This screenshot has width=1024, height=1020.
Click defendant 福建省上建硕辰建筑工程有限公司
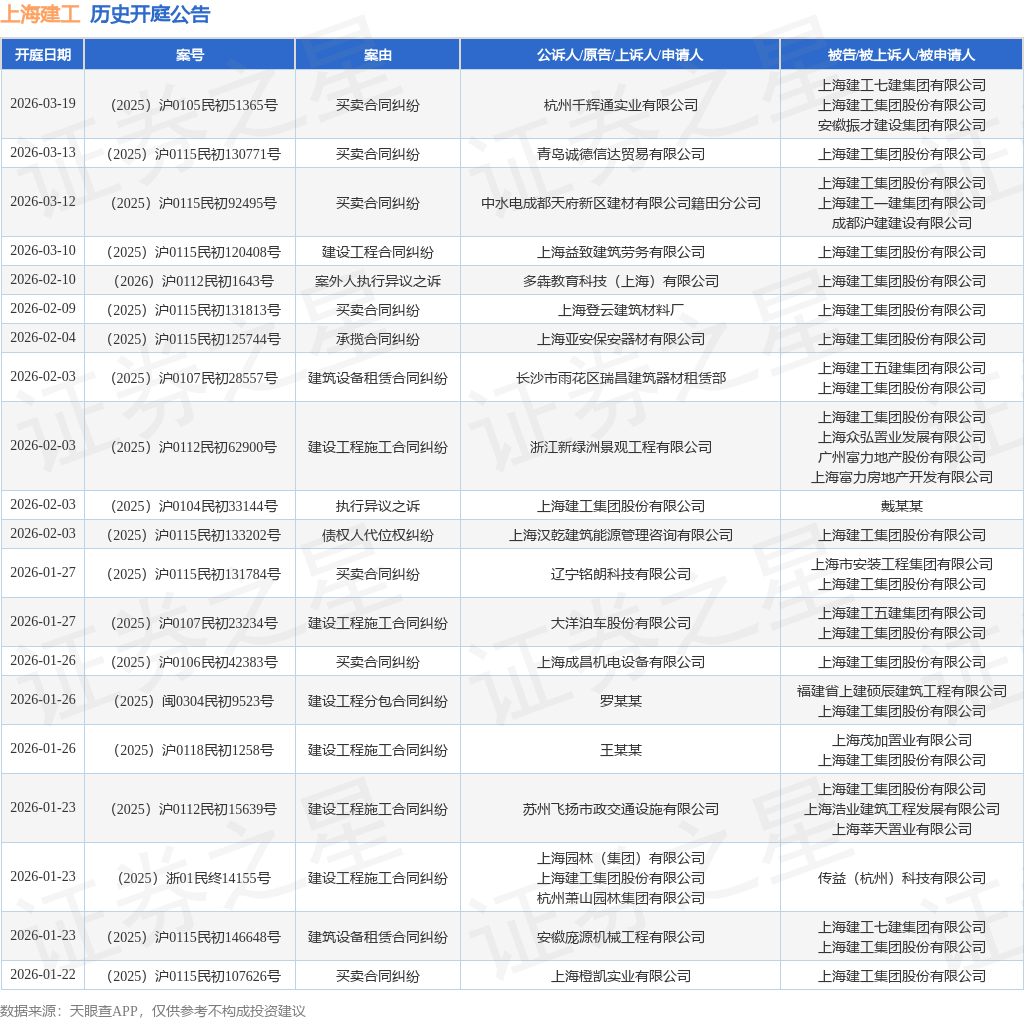pos(902,690)
